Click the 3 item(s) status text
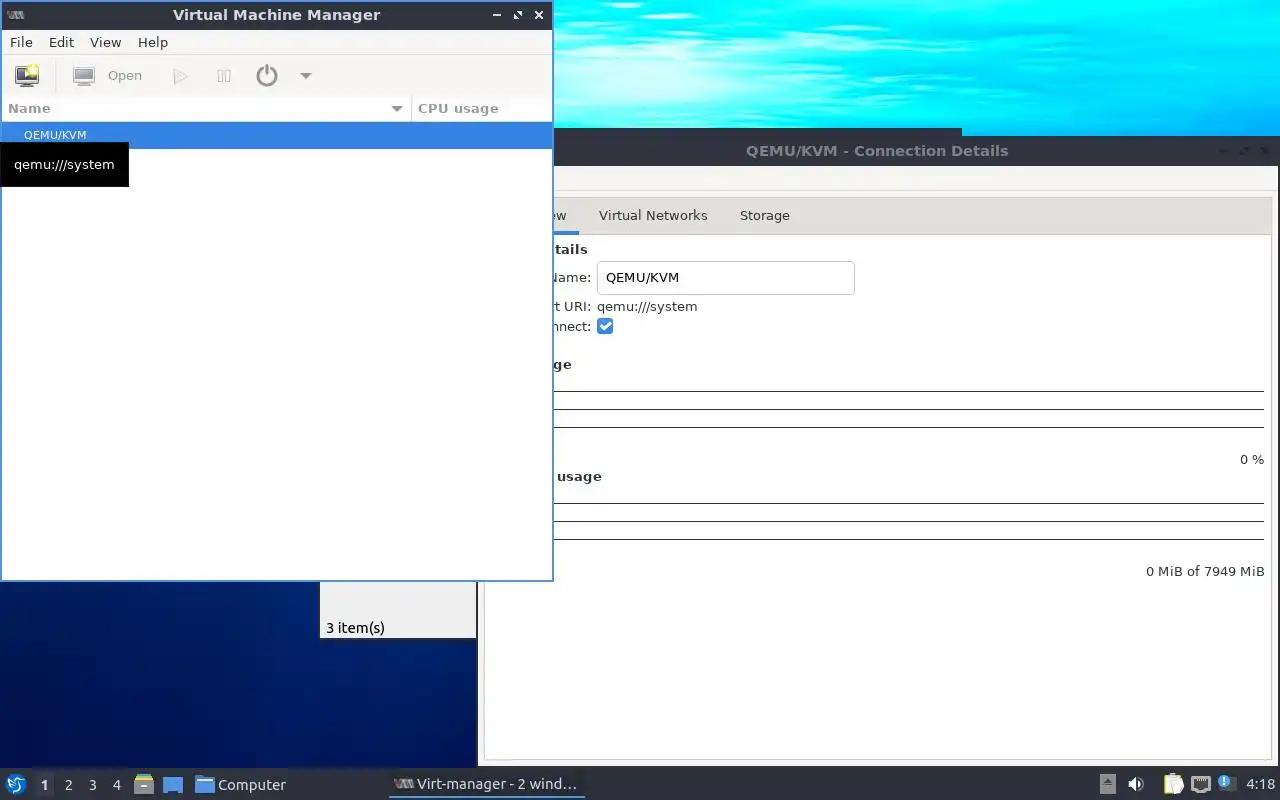 355,628
